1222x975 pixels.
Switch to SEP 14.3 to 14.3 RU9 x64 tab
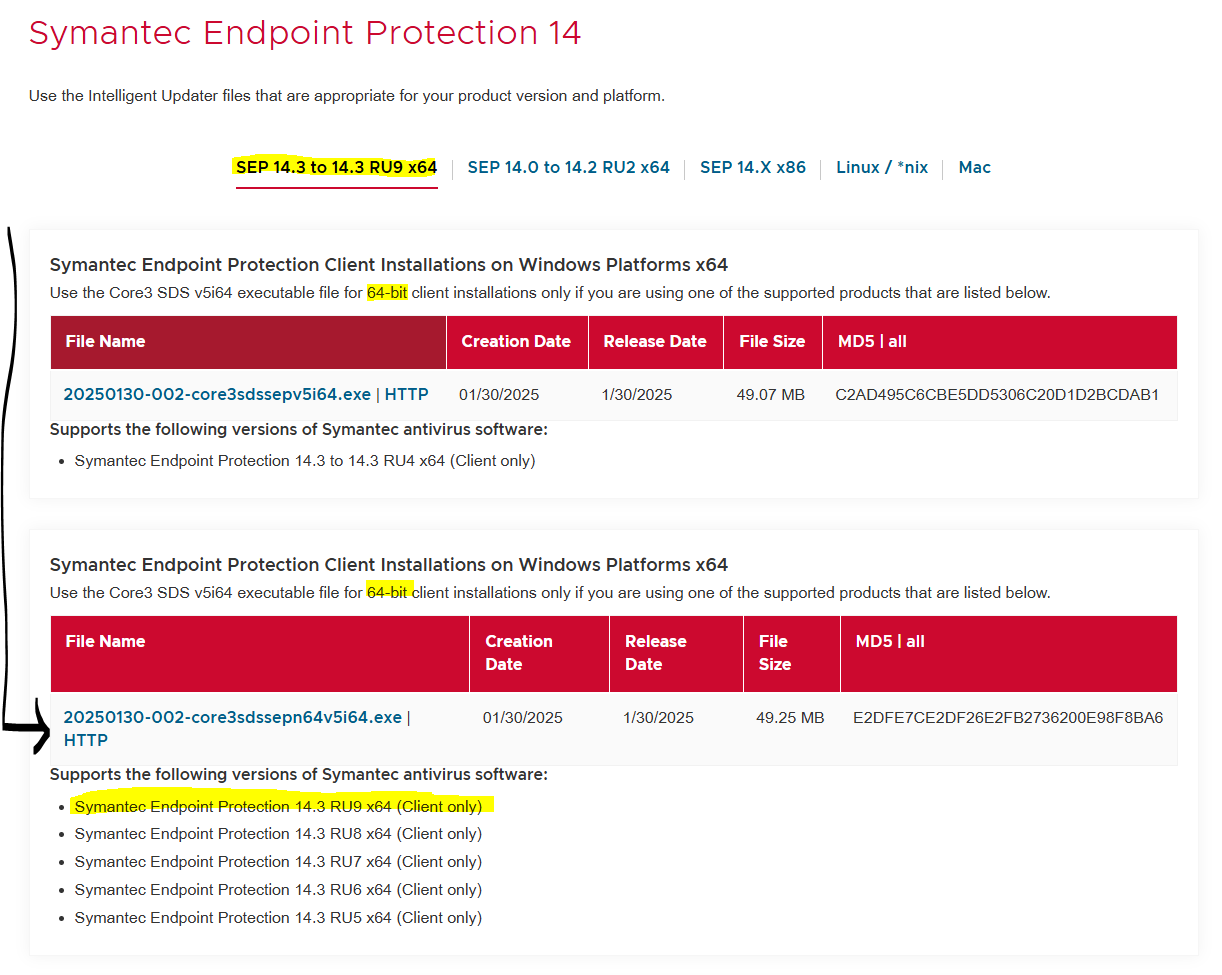click(336, 167)
